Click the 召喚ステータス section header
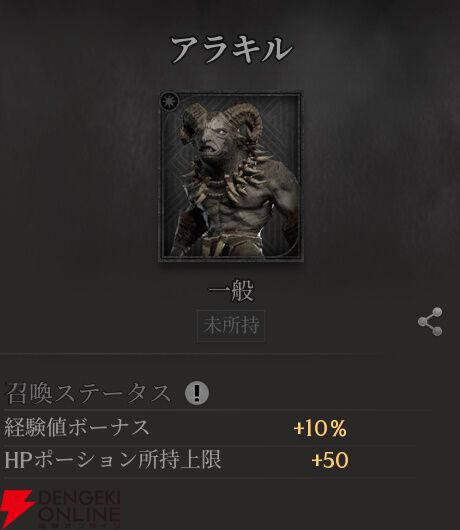The width and height of the screenshot is (460, 530). click(x=88, y=393)
